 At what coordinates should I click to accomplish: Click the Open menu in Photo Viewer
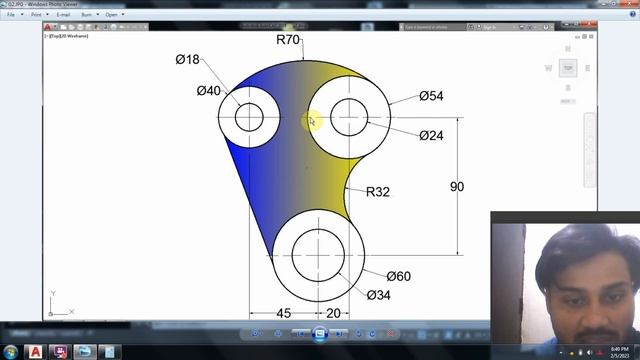pos(111,15)
